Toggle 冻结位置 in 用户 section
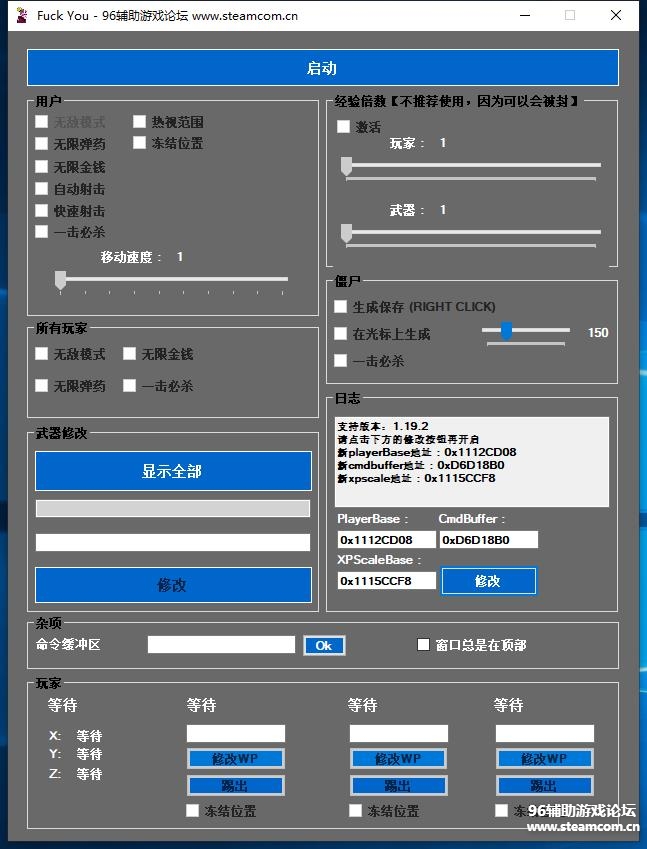 [x=139, y=142]
